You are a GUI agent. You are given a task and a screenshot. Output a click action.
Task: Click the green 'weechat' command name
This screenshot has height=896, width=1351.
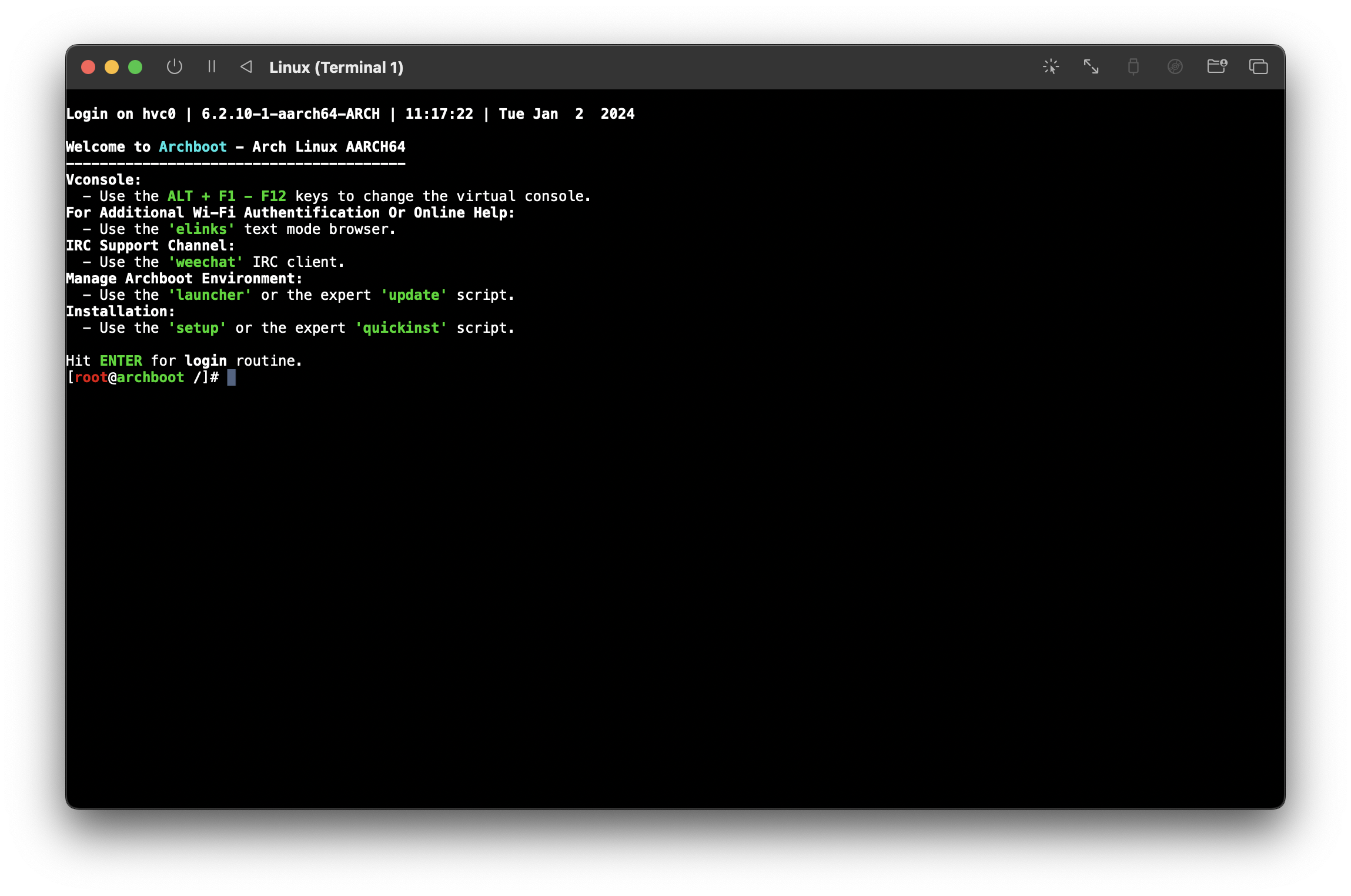pyautogui.click(x=206, y=262)
